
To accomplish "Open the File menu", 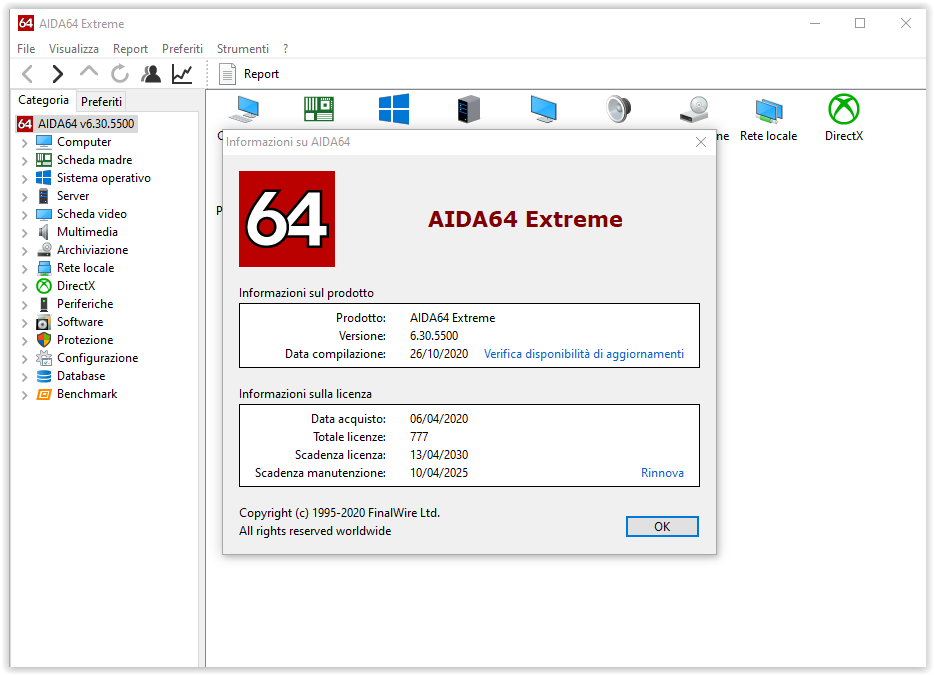I will point(26,49).
